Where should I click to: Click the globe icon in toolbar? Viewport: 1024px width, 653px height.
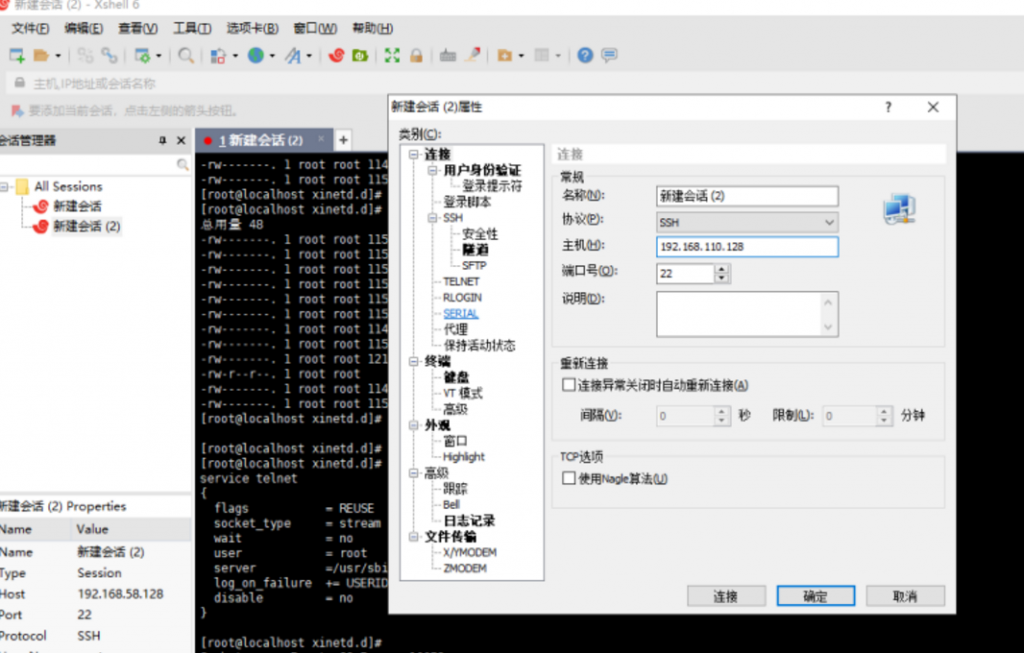click(x=256, y=56)
